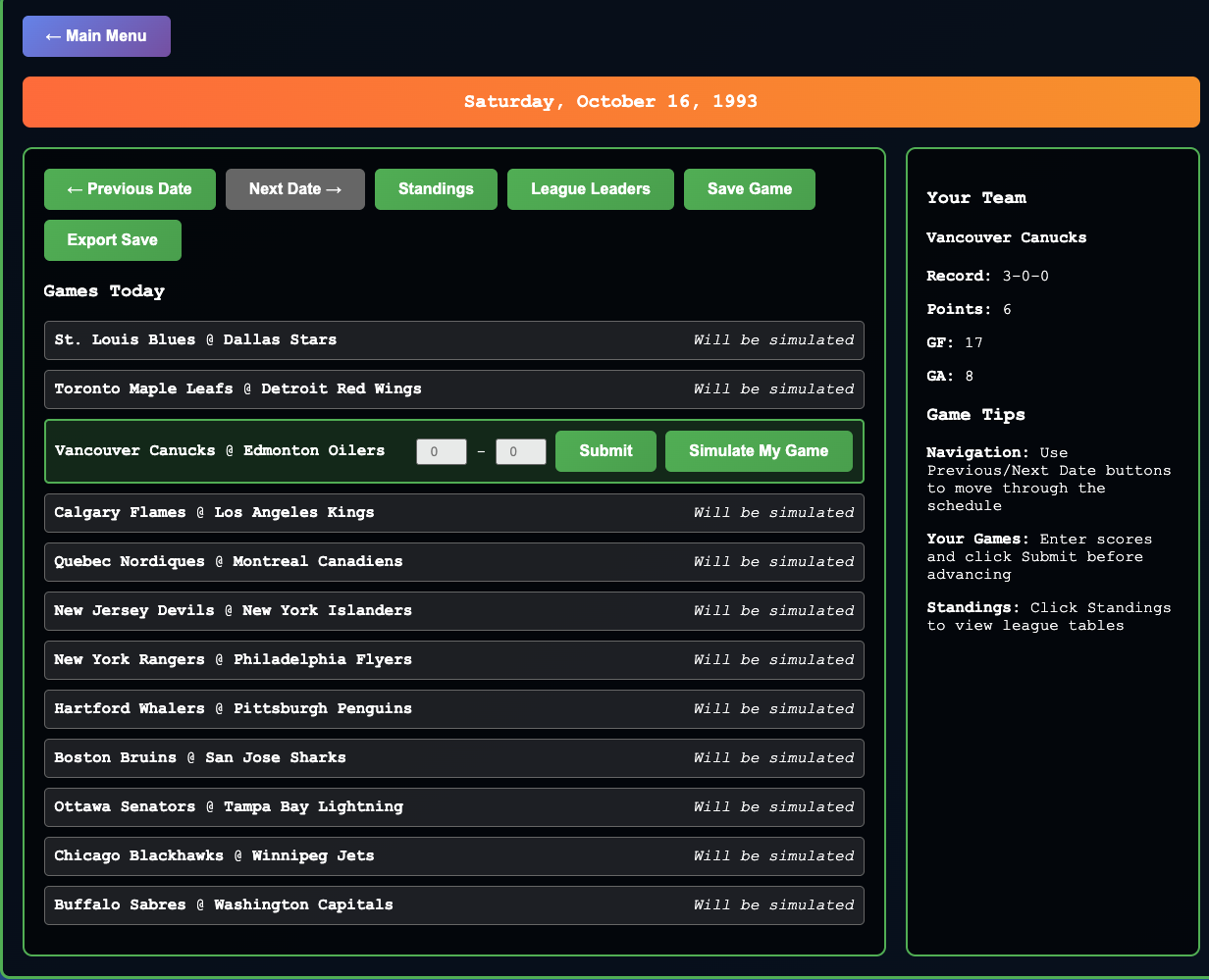Click the Saturday, October 16, 1993 date banner
Viewport: 1209px width, 980px height.
pyautogui.click(x=610, y=102)
